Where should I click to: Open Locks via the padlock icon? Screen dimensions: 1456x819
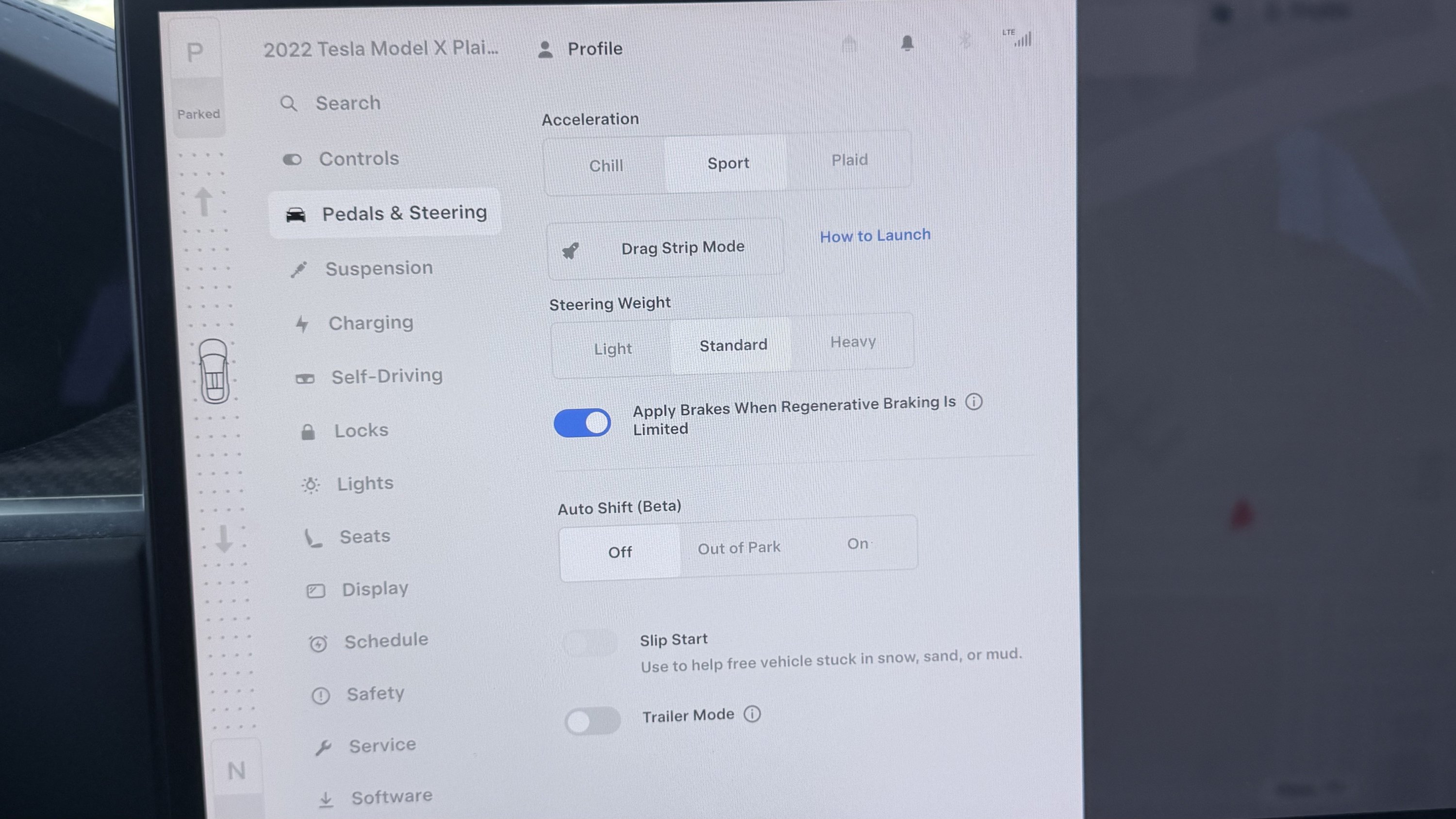[308, 433]
